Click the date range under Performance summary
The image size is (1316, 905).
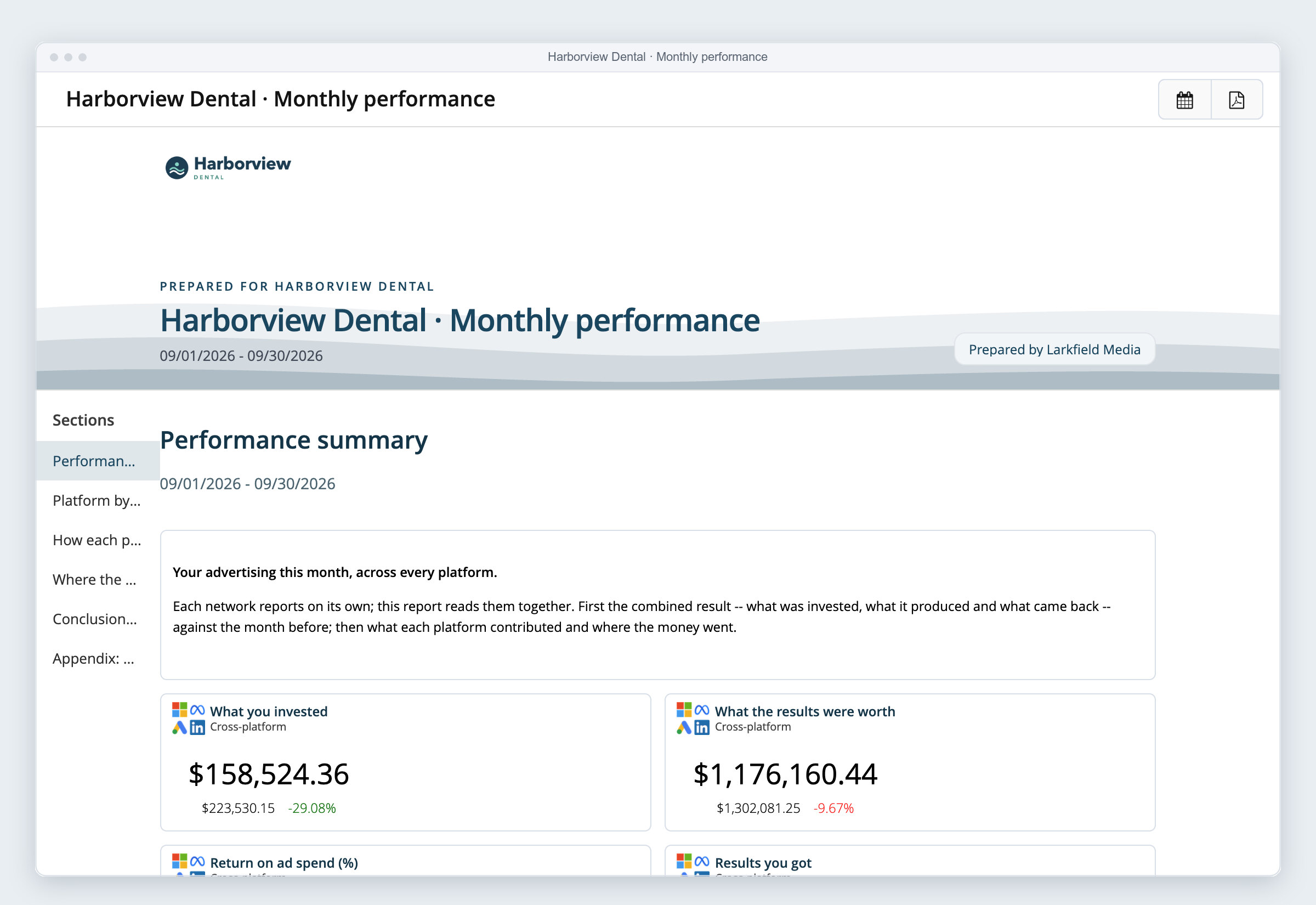248,484
